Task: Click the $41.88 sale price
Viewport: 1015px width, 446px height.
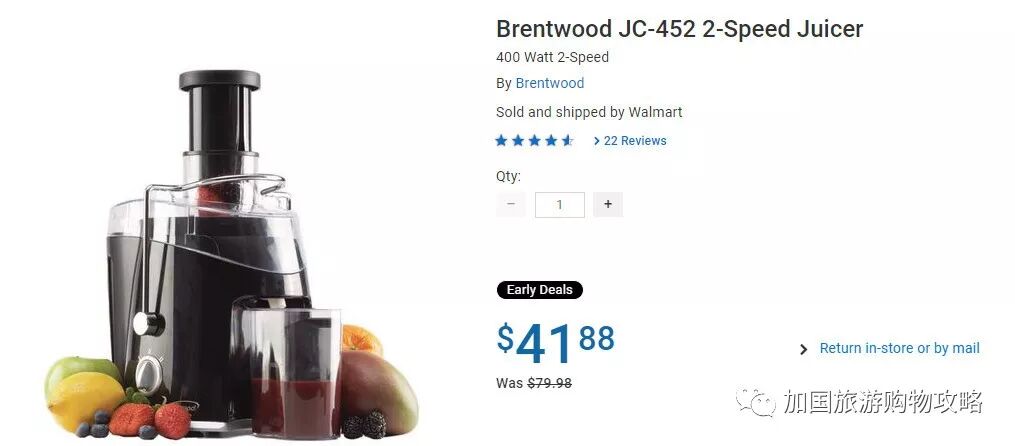Action: (555, 343)
